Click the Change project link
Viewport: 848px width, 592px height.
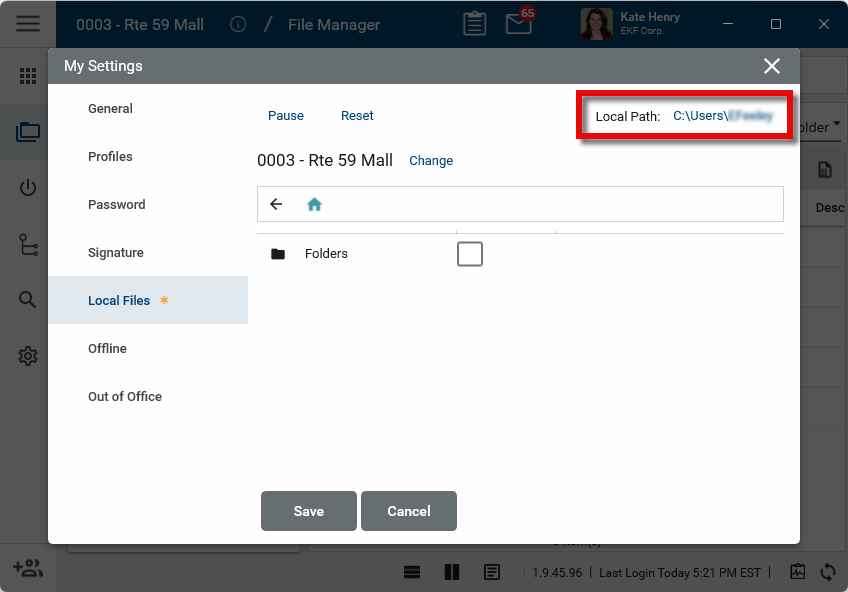pos(431,161)
